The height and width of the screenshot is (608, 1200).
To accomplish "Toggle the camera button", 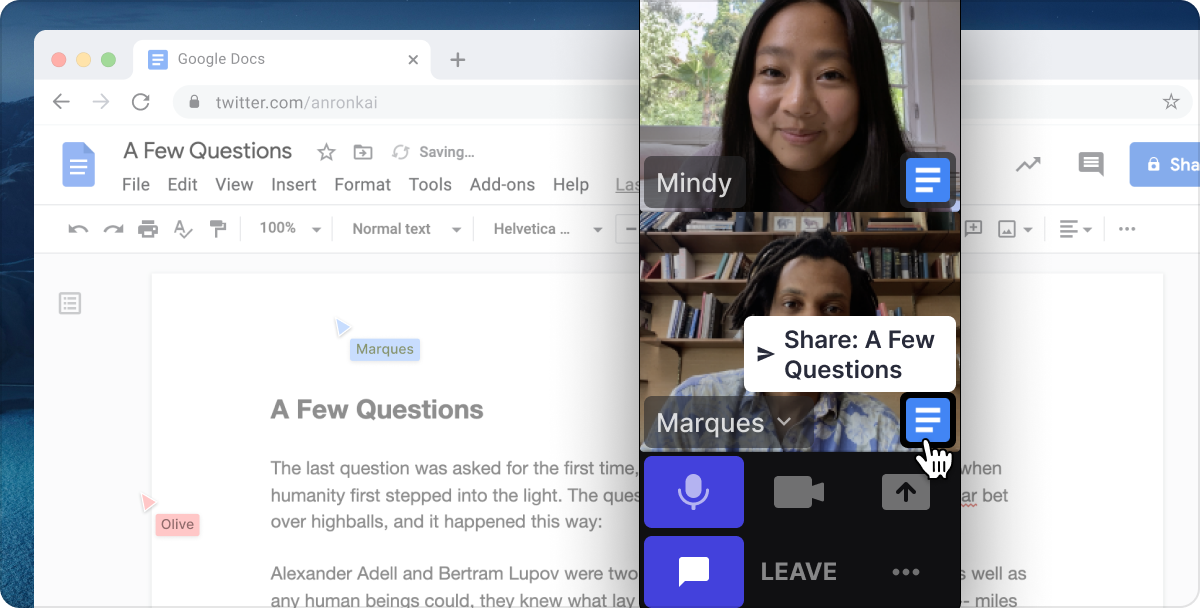I will click(x=799, y=492).
